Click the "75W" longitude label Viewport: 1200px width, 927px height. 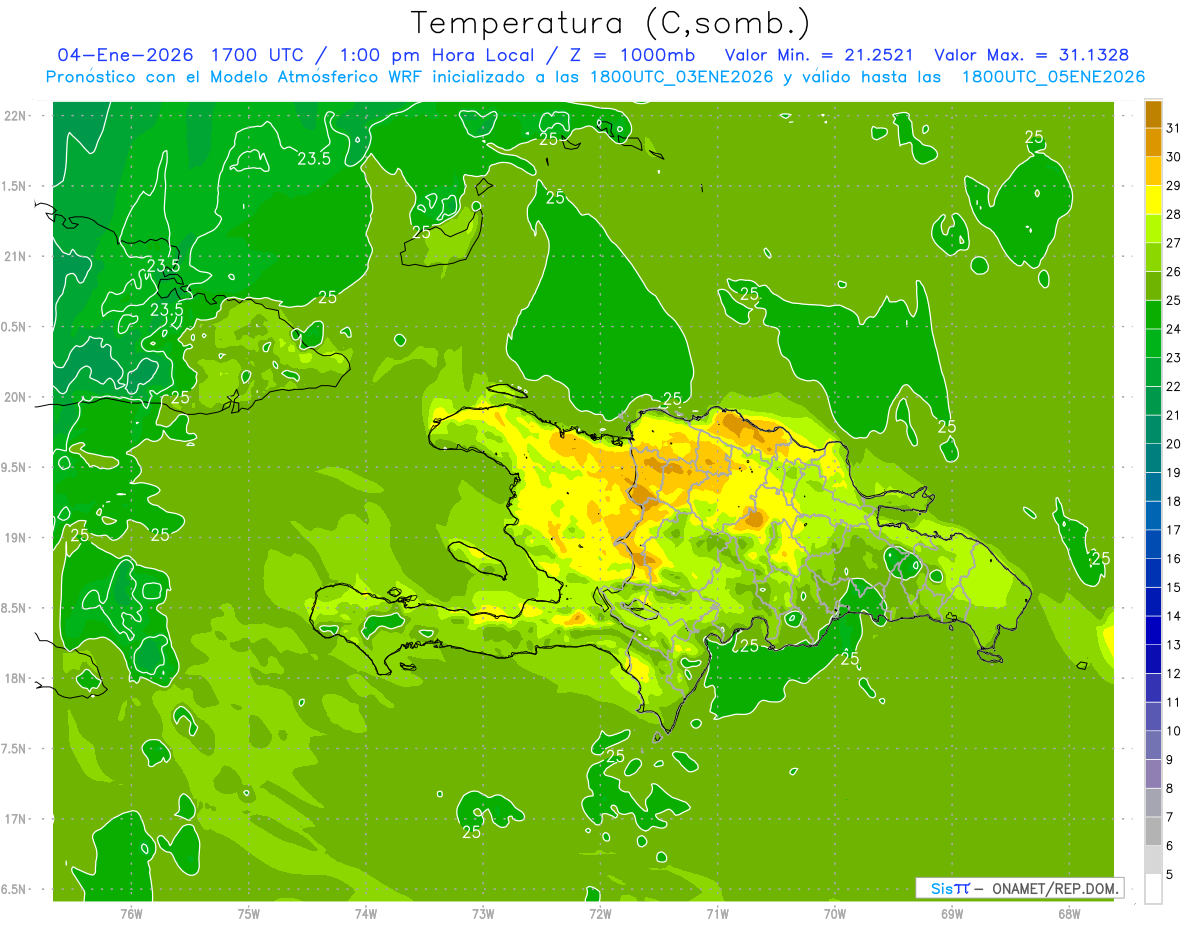249,913
